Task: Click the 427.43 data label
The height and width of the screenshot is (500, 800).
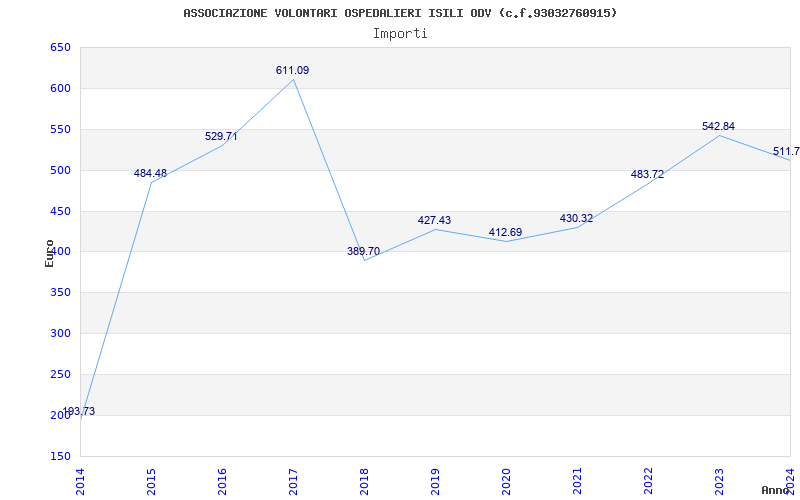Action: tap(434, 220)
